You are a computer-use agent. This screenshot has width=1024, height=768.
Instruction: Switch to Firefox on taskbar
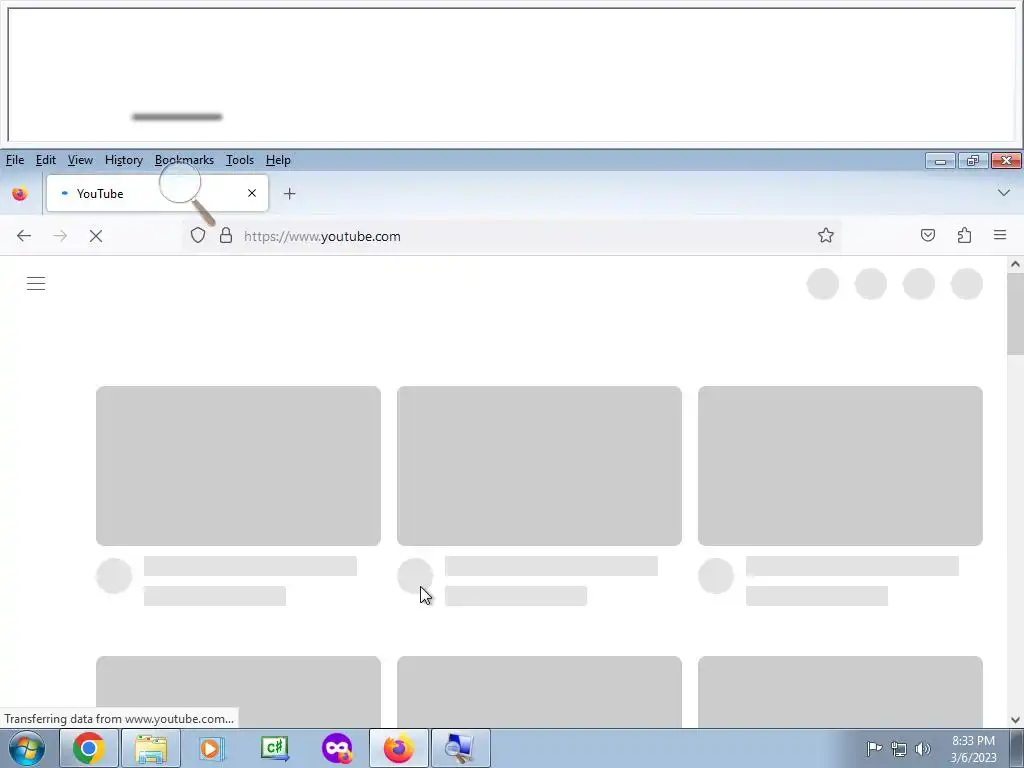pyautogui.click(x=398, y=748)
